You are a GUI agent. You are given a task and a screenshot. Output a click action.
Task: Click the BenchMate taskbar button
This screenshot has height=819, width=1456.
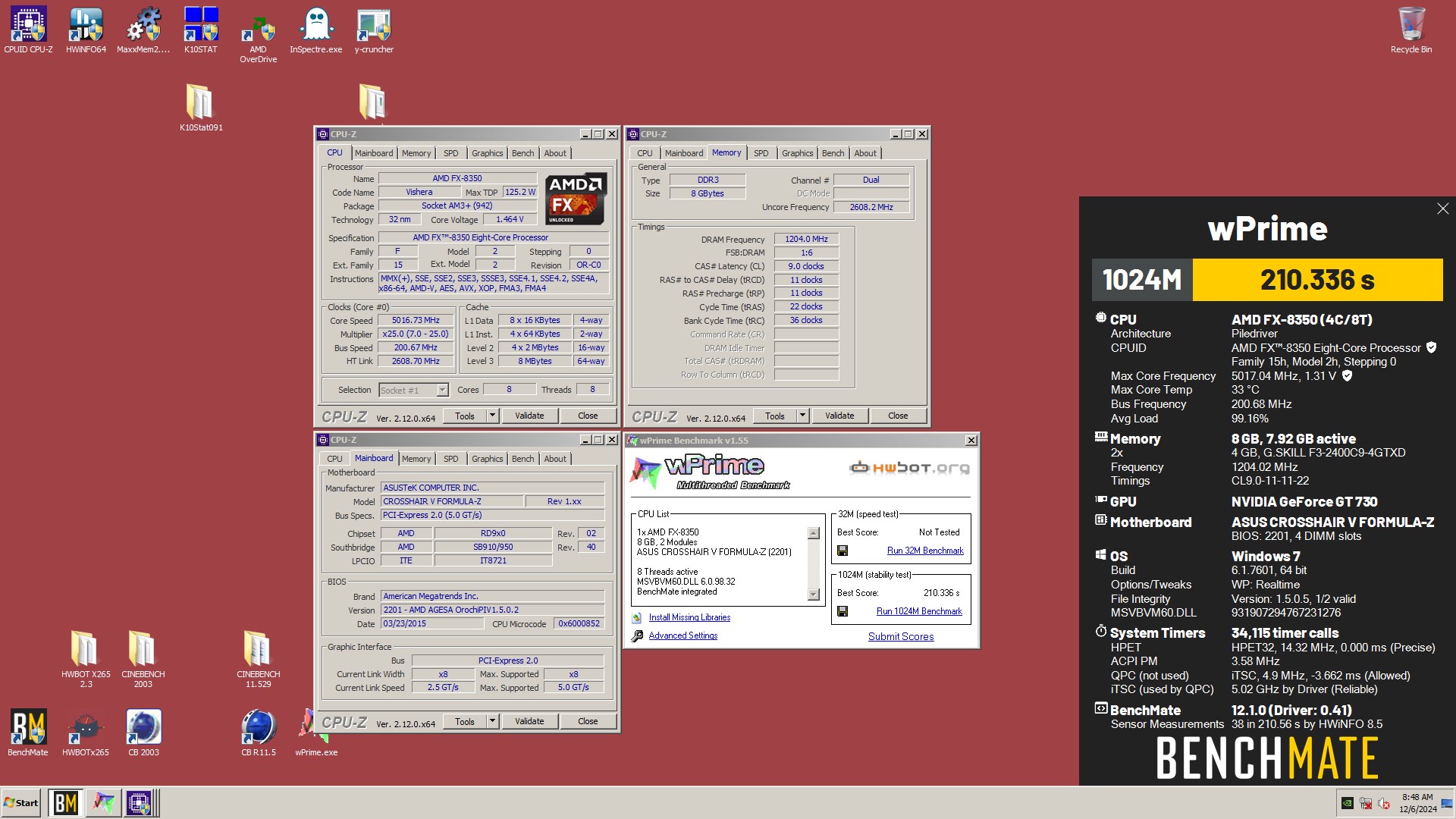tap(65, 802)
